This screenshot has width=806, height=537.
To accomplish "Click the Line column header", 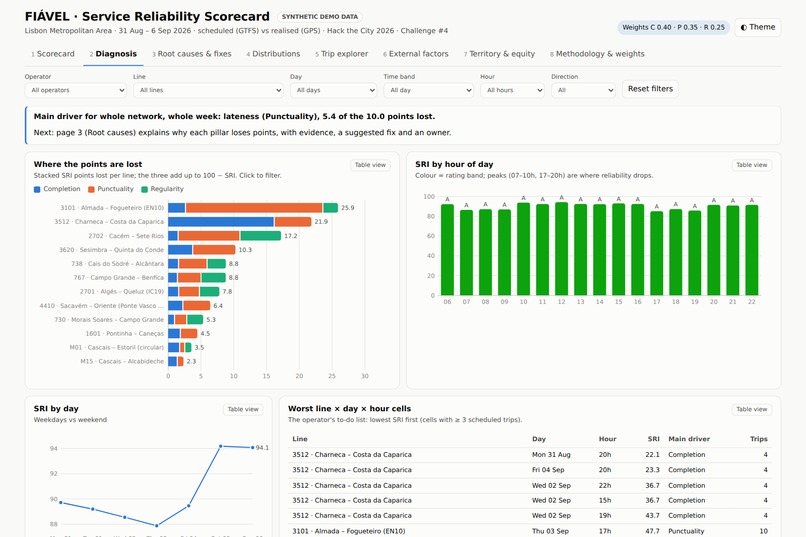I will [x=300, y=439].
